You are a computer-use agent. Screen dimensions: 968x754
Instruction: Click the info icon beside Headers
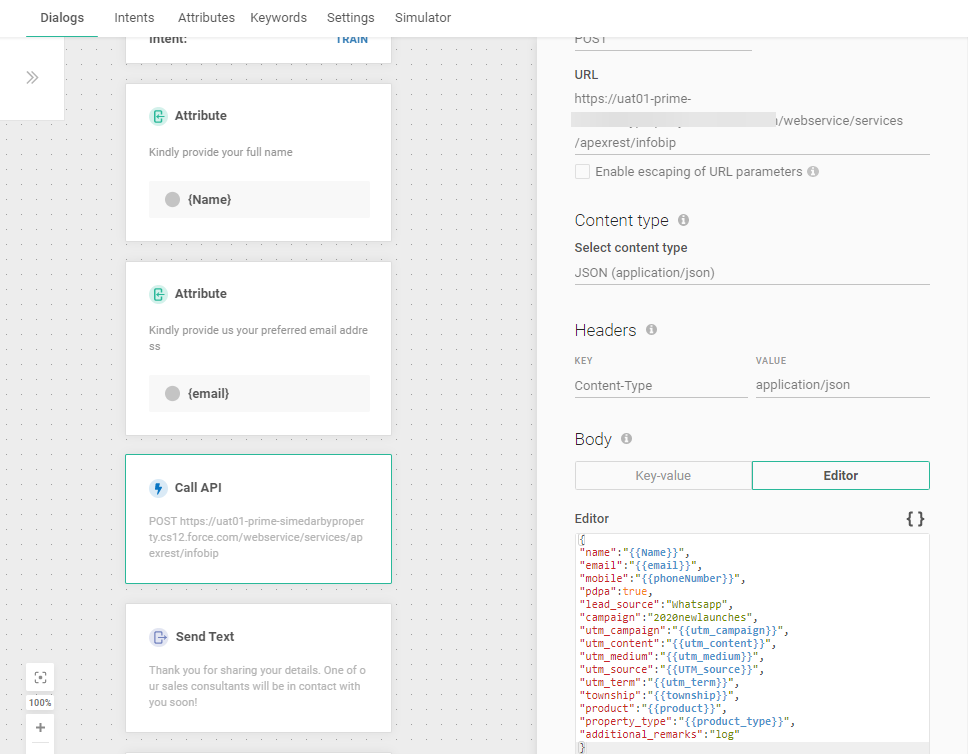651,330
